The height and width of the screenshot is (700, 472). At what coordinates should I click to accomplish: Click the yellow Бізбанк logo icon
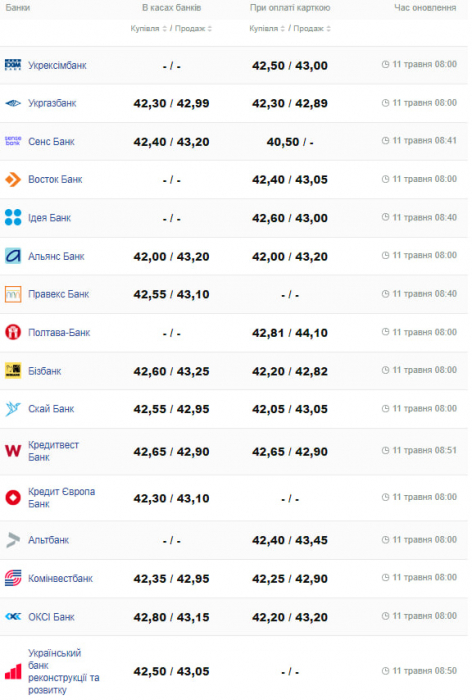[13, 371]
